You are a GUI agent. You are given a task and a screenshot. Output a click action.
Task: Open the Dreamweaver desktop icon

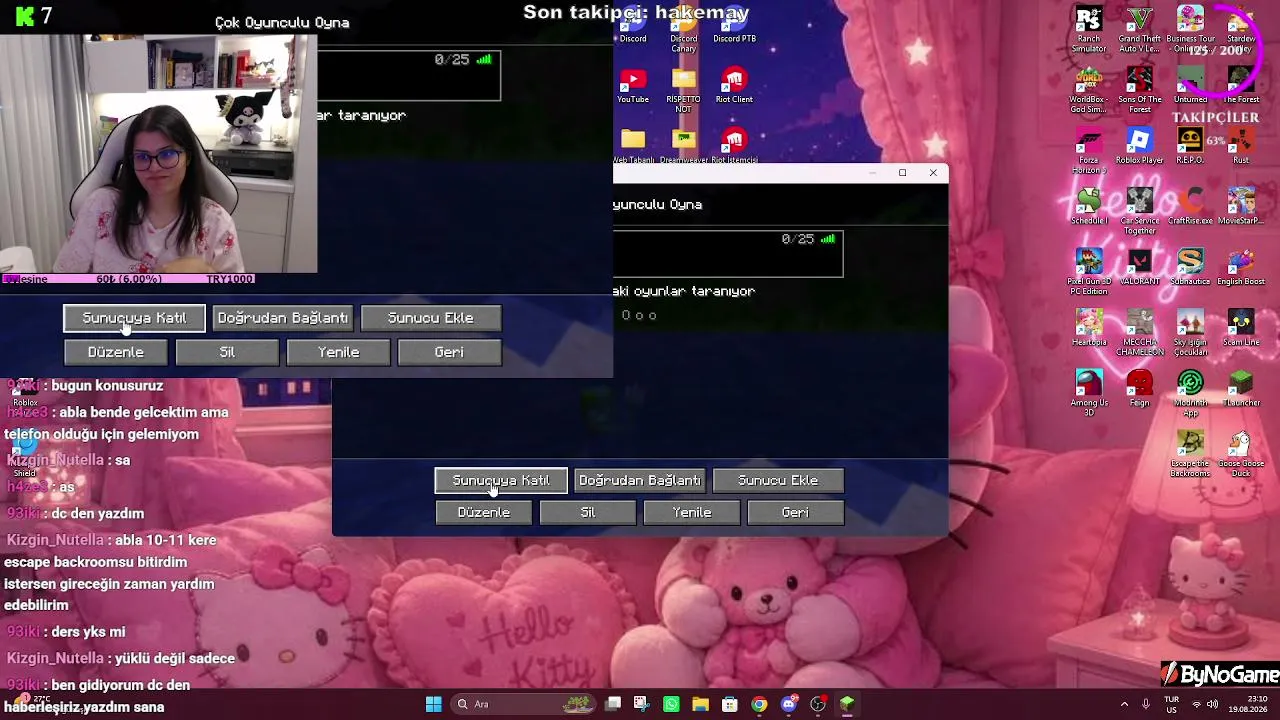(684, 146)
